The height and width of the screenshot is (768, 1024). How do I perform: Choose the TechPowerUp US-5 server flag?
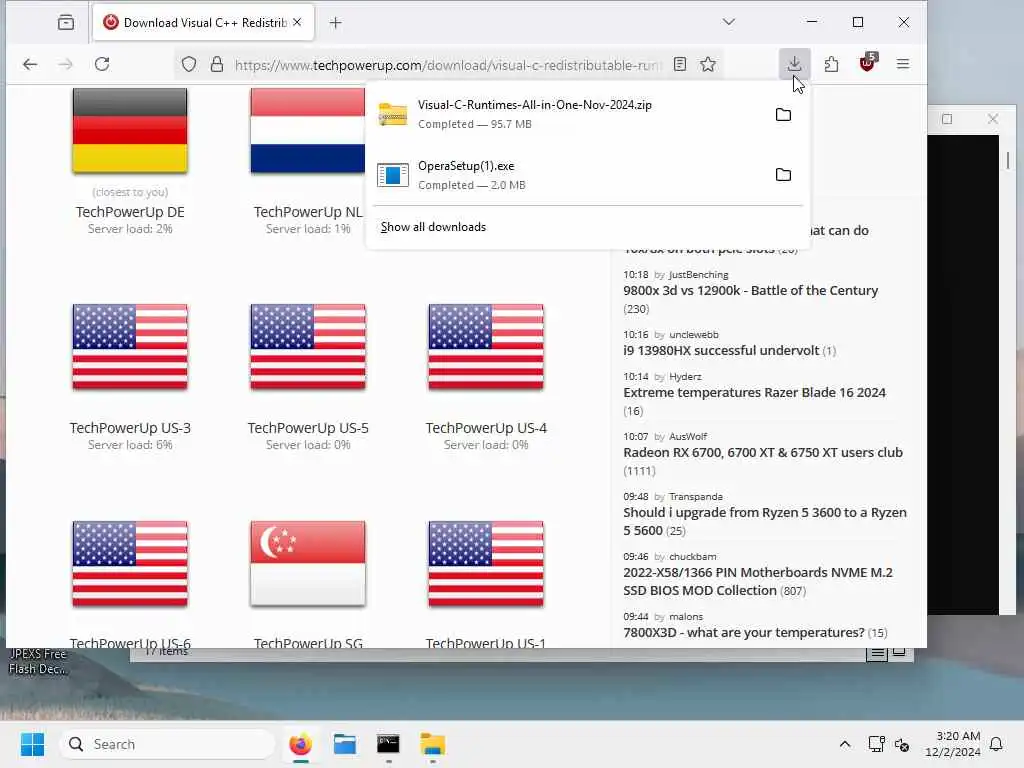click(308, 347)
